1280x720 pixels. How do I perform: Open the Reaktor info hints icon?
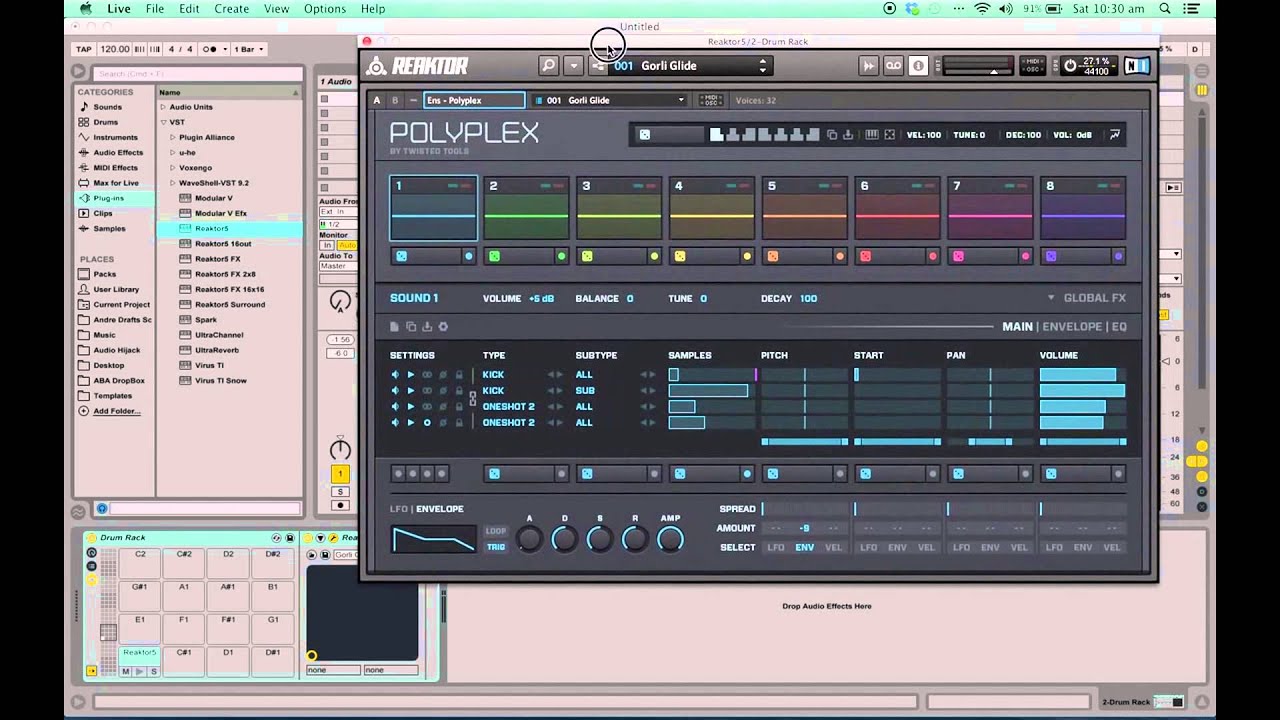click(x=919, y=66)
